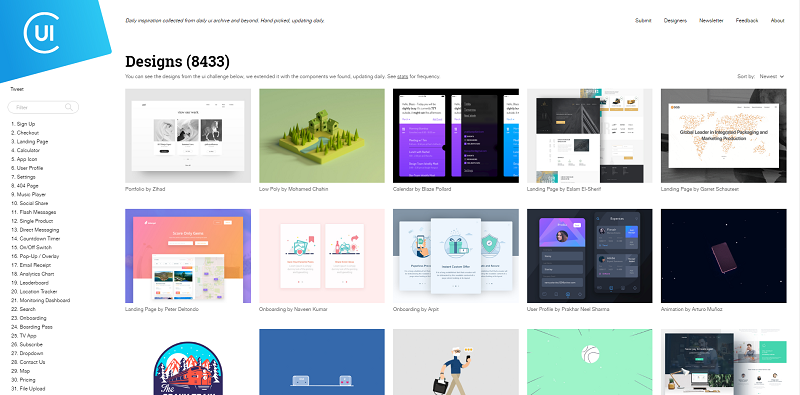The width and height of the screenshot is (800, 395).
Task: Click the stats link in description
Action: coord(403,77)
